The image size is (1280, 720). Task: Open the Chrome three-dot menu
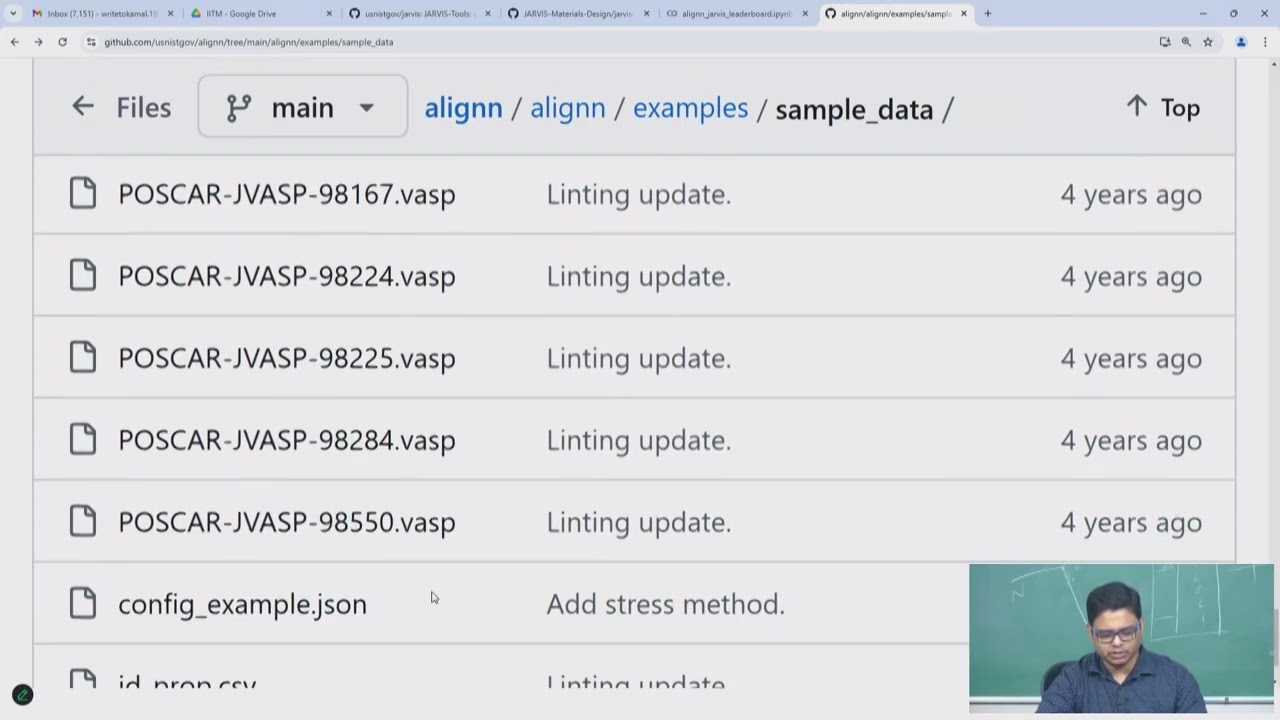coord(1265,42)
